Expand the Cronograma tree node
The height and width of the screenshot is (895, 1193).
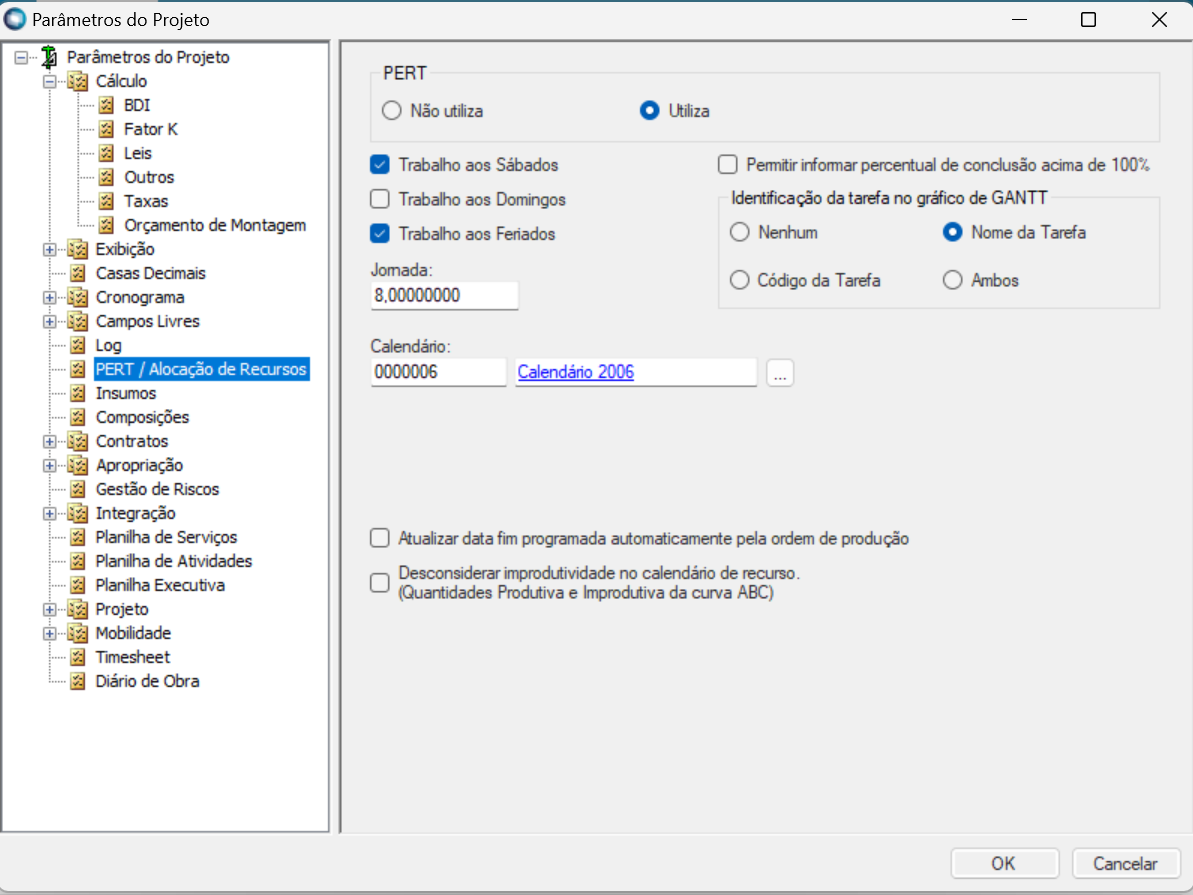(x=49, y=297)
